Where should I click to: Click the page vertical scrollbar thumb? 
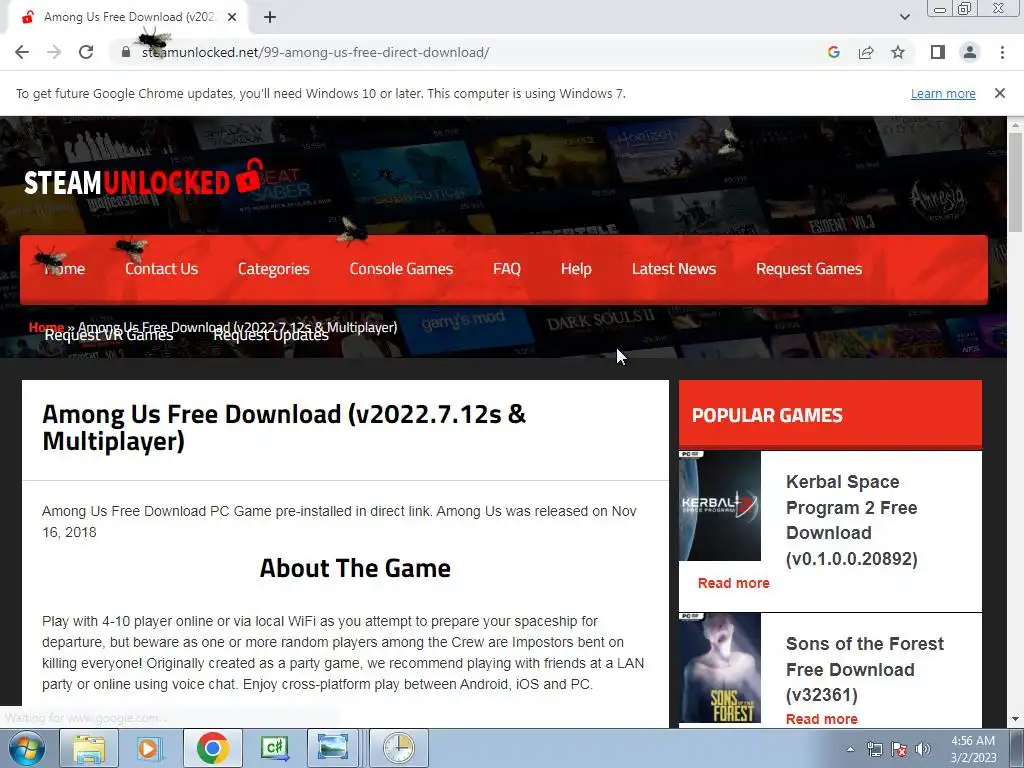coord(1015,182)
